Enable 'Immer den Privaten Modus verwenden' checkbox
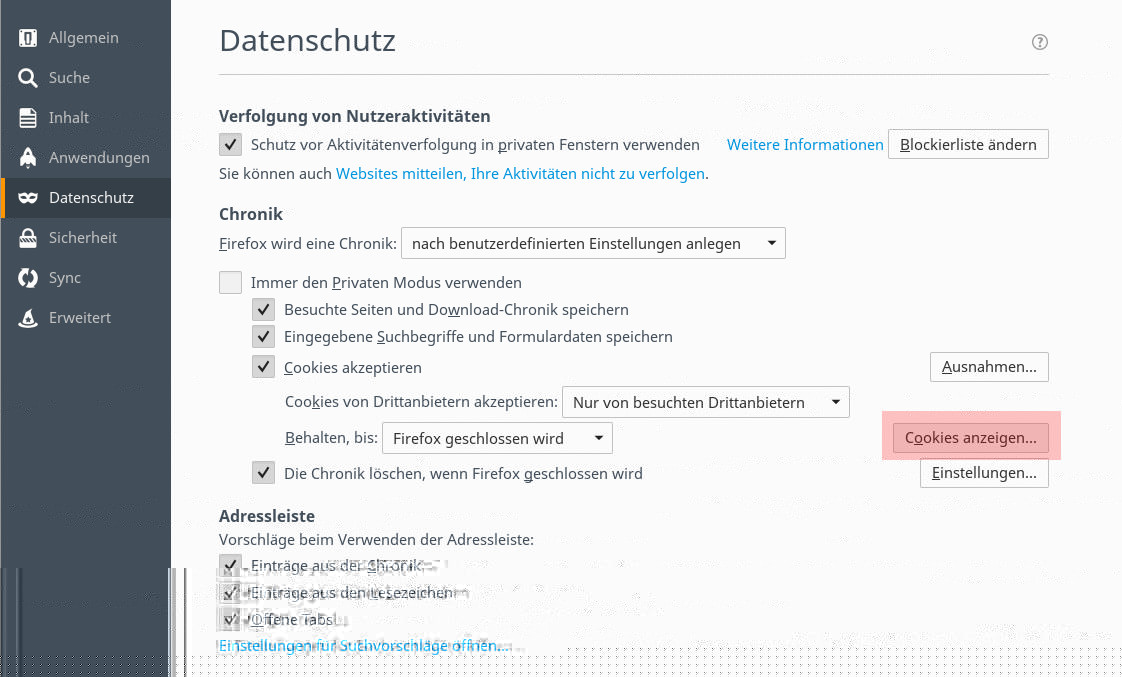This screenshot has height=677, width=1122. click(x=231, y=283)
